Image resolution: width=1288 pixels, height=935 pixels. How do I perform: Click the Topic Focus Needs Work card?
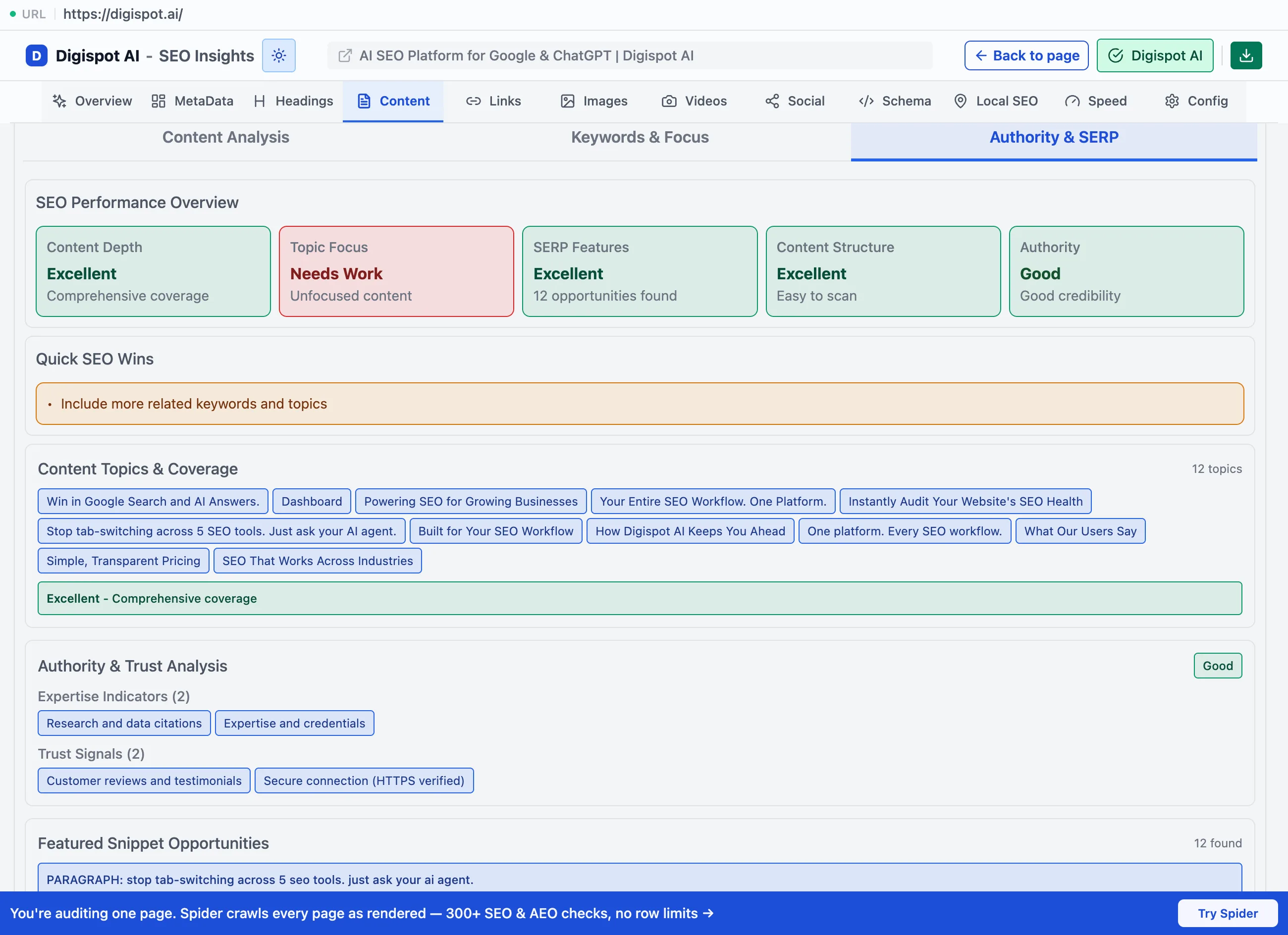click(x=396, y=271)
